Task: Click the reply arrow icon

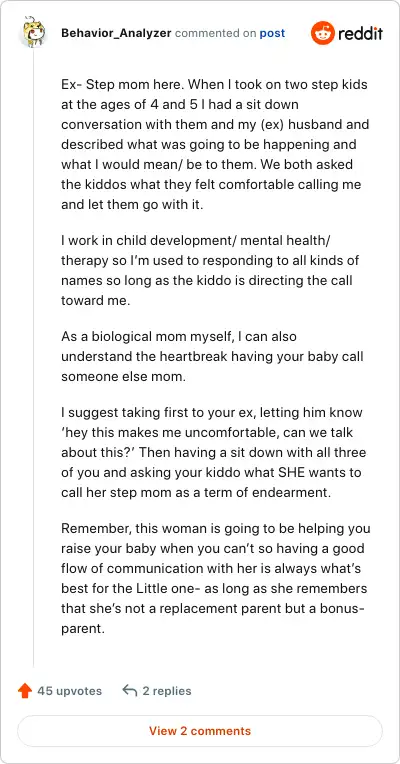Action: [x=129, y=690]
